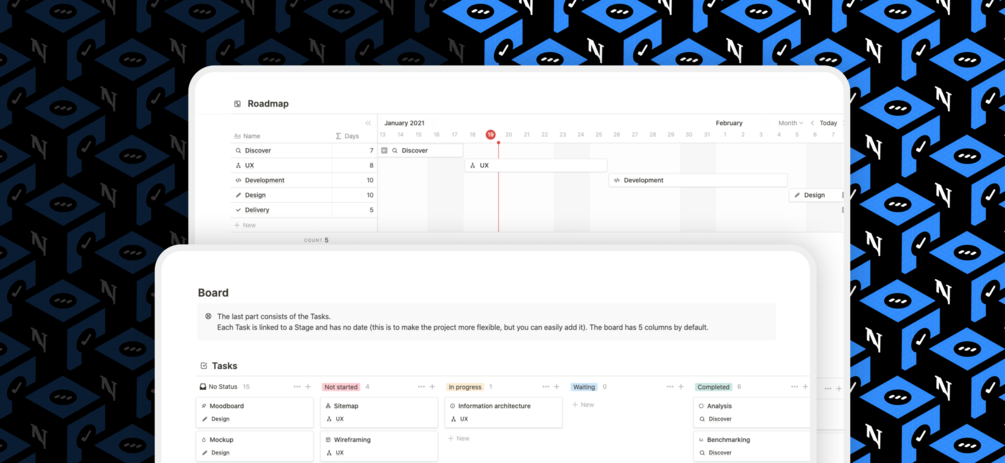The width and height of the screenshot is (1005, 463).
Task: Open the Analysis task card
Action: 752,412
